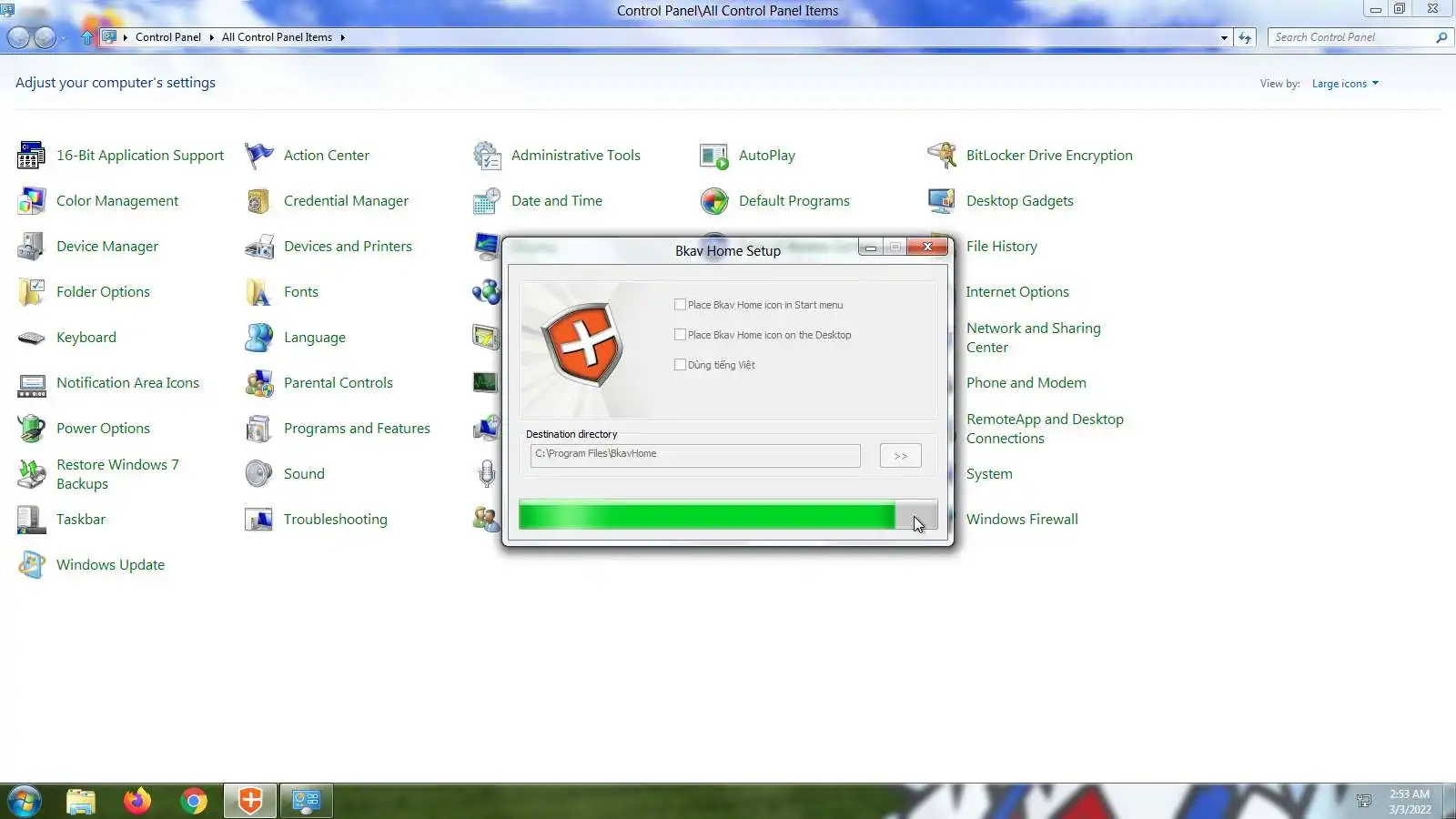Launch Google Chrome from the taskbar
1456x819 pixels.
point(194,801)
